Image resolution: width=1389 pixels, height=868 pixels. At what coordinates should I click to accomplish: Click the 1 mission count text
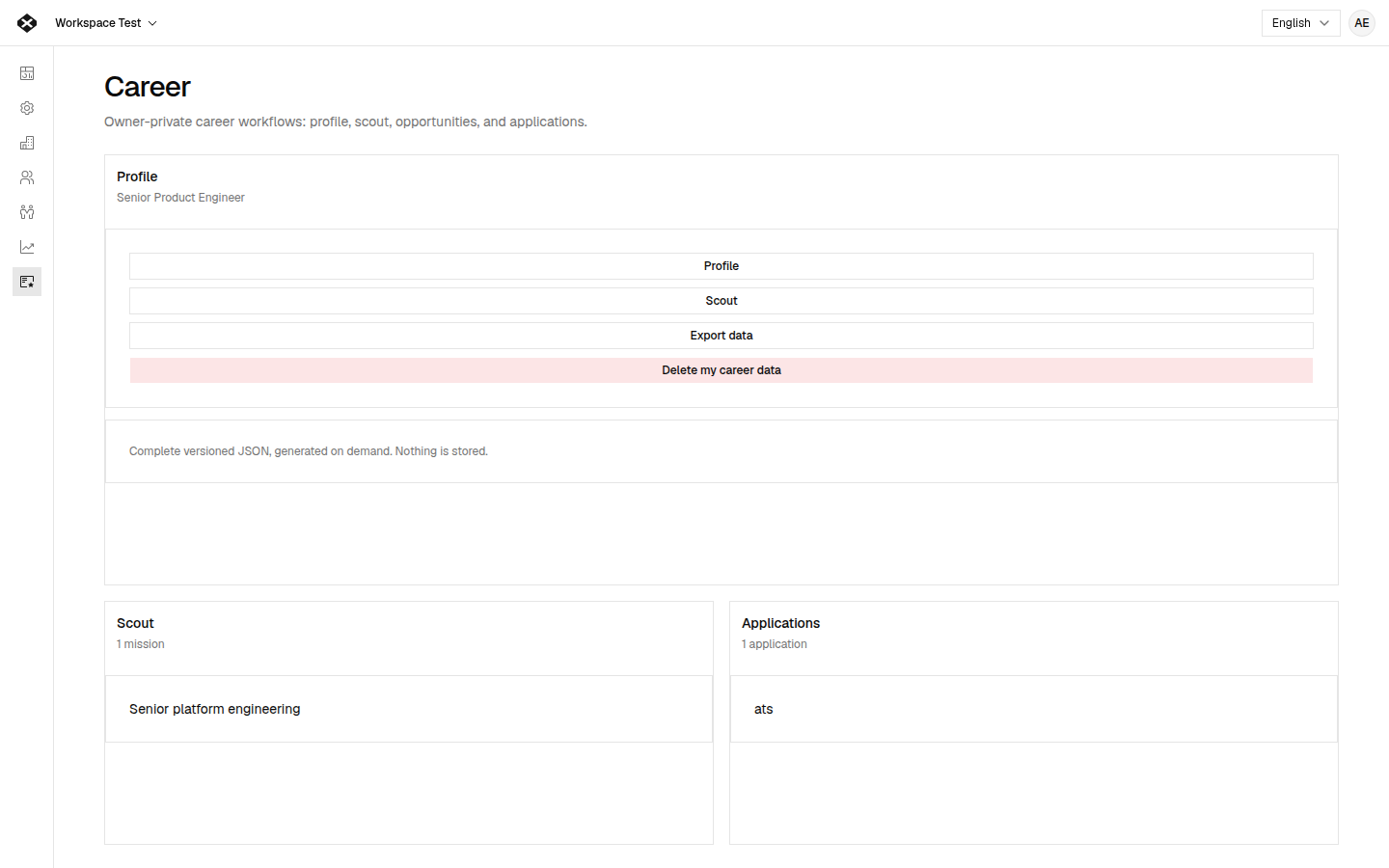(141, 644)
